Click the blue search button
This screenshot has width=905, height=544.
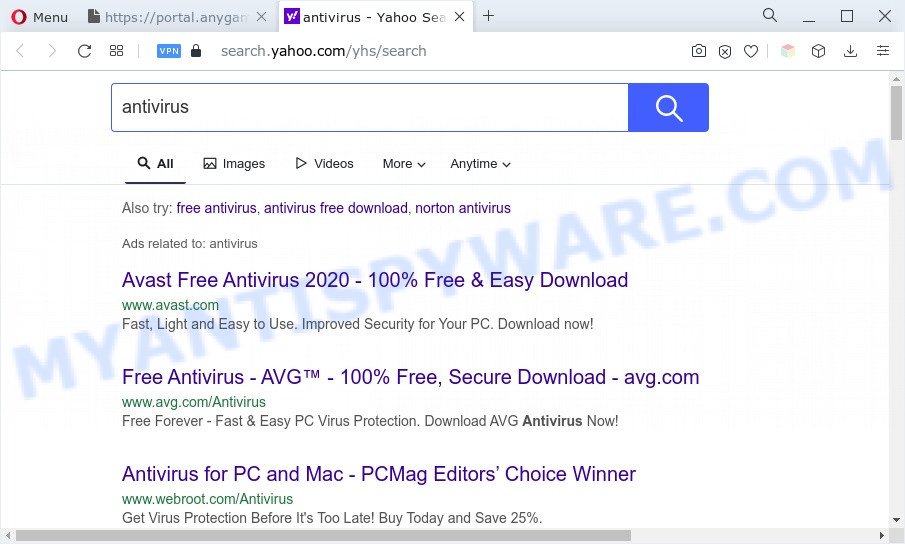(x=668, y=107)
